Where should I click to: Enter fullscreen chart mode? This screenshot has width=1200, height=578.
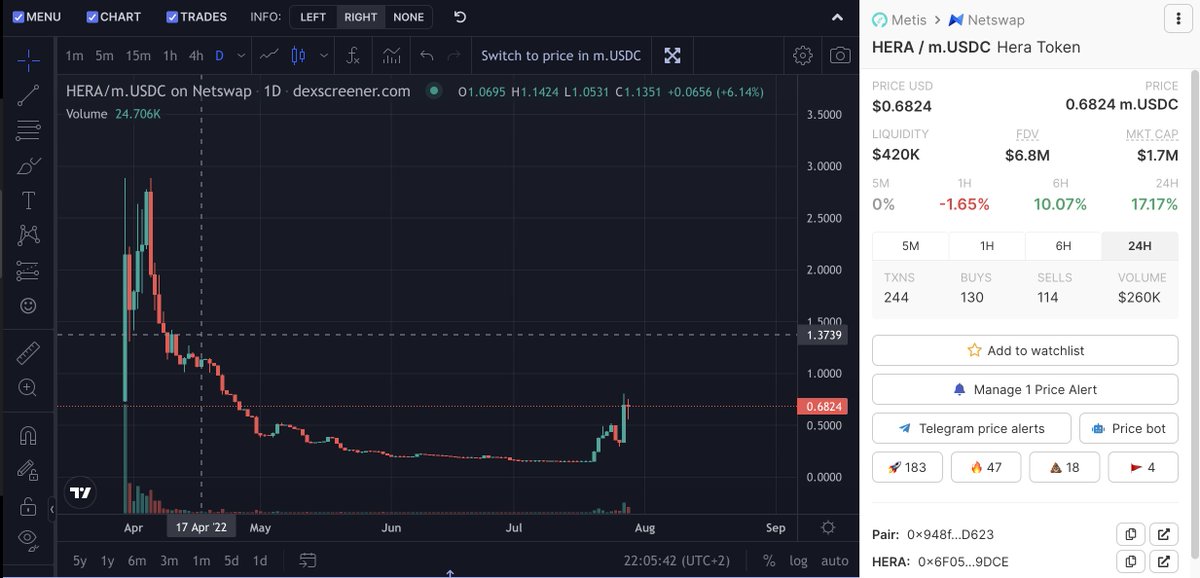tap(673, 55)
